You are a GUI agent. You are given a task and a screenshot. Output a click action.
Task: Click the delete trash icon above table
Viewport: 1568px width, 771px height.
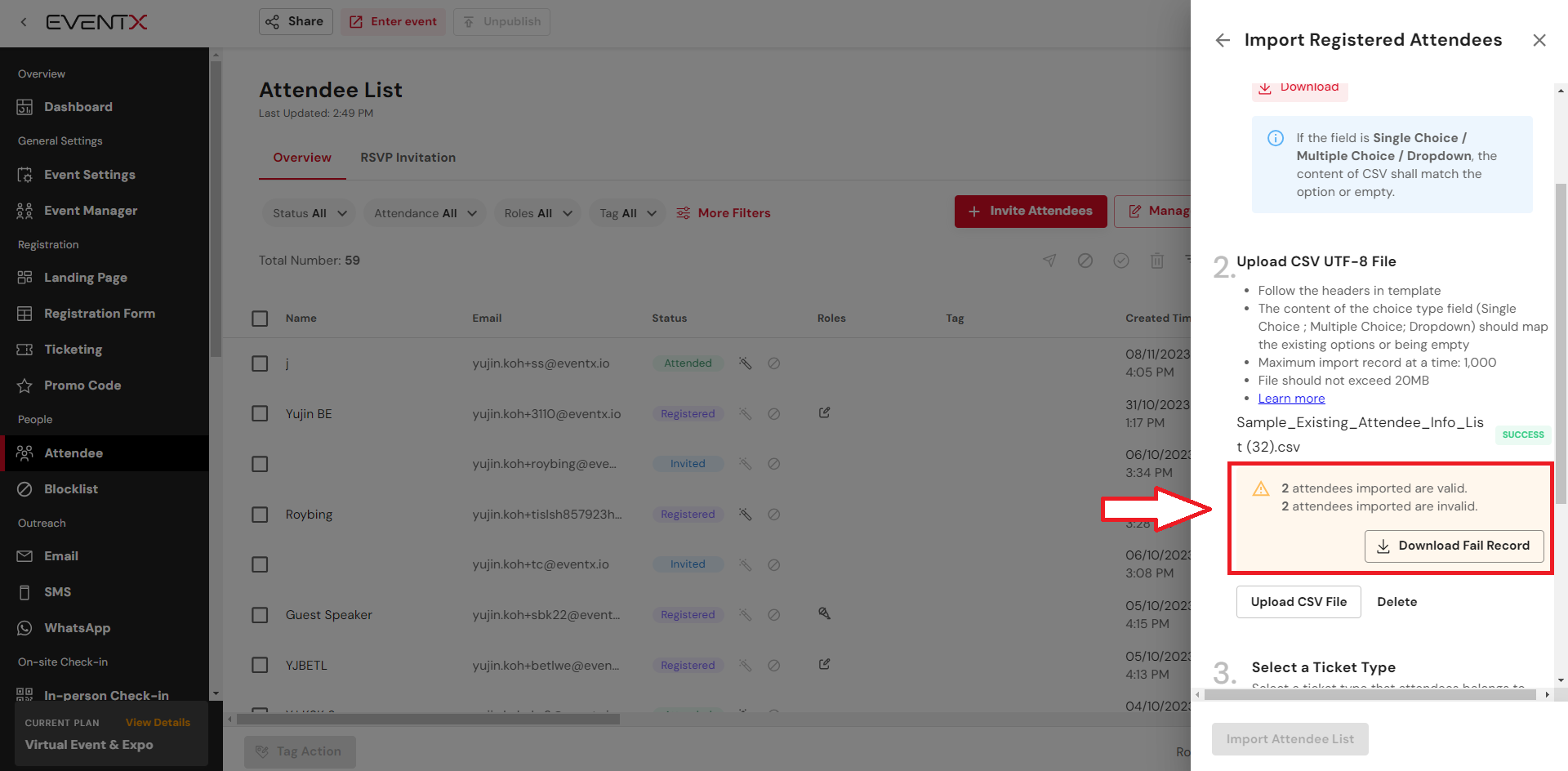click(1156, 261)
